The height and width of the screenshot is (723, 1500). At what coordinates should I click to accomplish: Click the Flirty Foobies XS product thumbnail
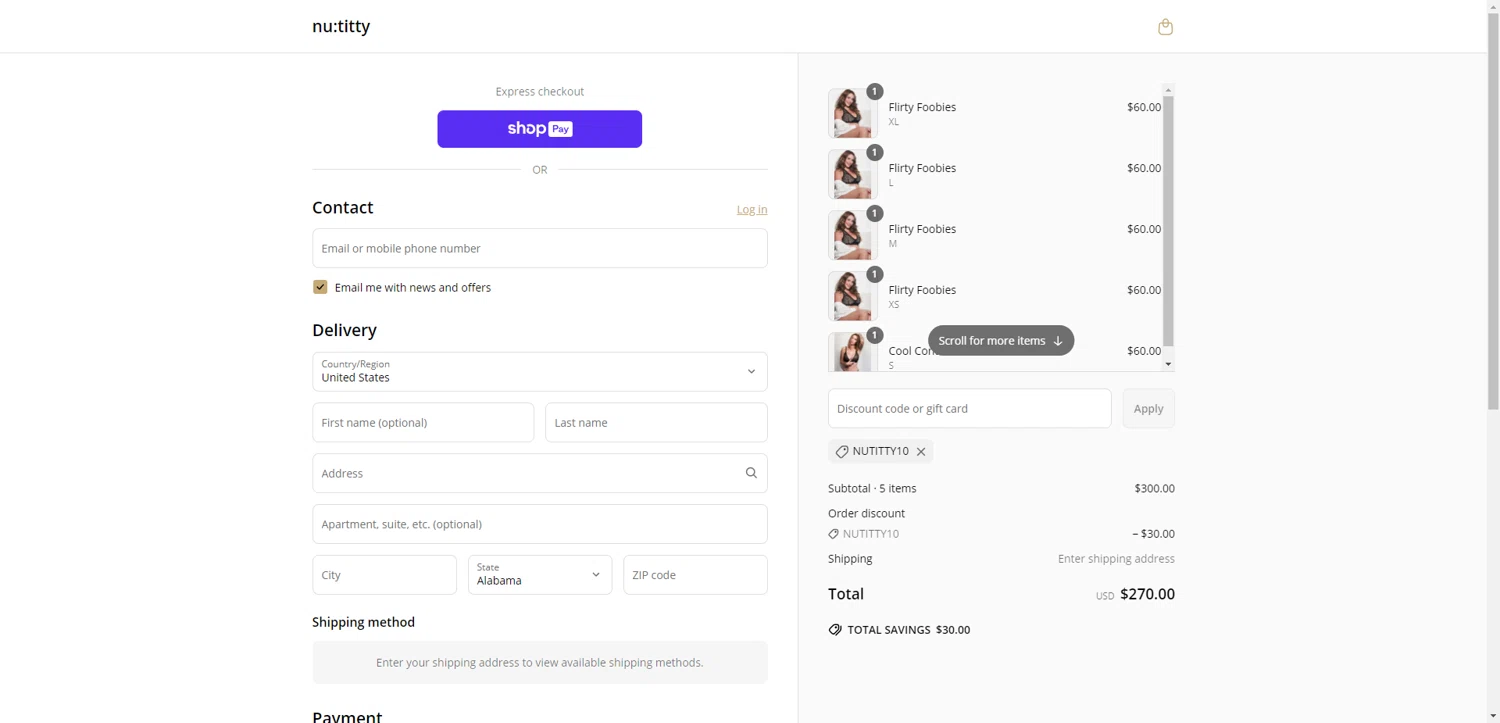click(852, 296)
